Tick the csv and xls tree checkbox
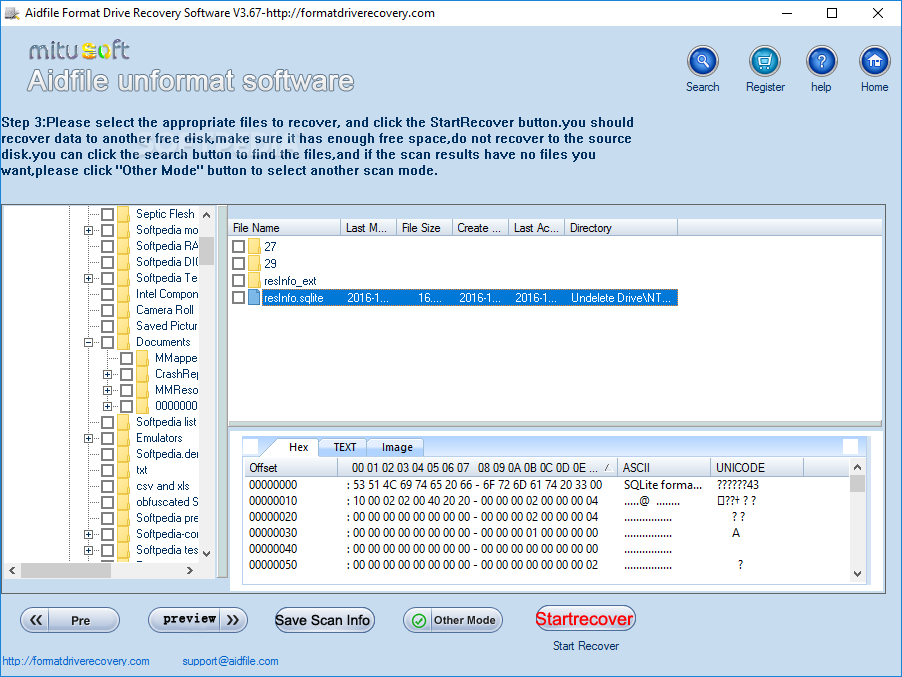This screenshot has width=902, height=677. pyautogui.click(x=108, y=486)
